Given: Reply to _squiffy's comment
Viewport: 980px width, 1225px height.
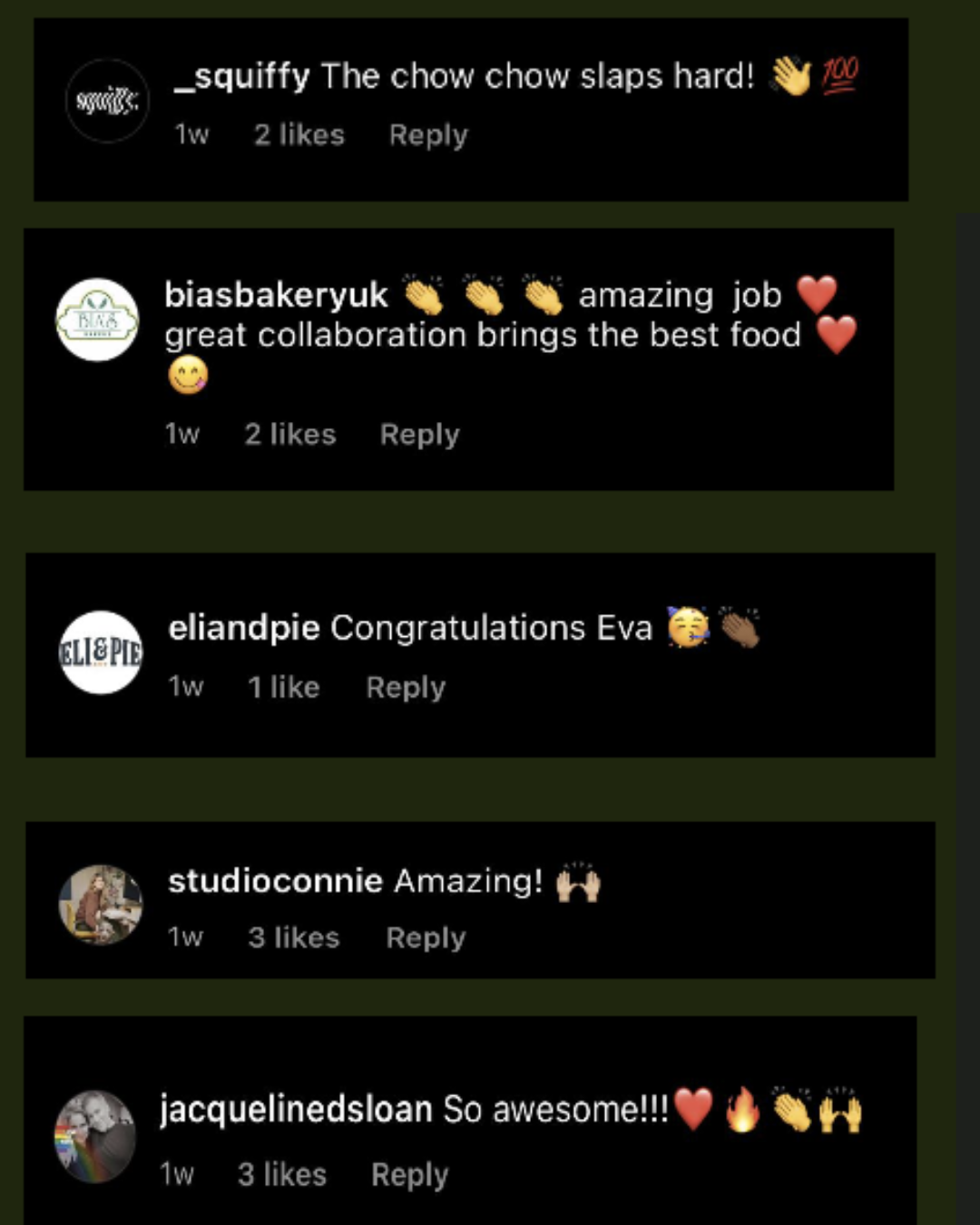Looking at the screenshot, I should click(x=428, y=135).
